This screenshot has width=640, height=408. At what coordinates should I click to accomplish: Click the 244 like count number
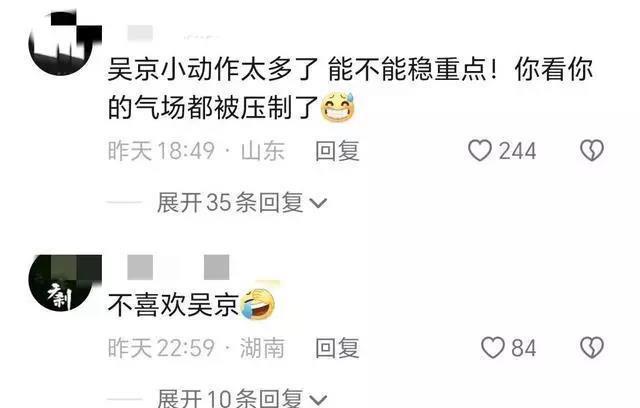point(518,151)
